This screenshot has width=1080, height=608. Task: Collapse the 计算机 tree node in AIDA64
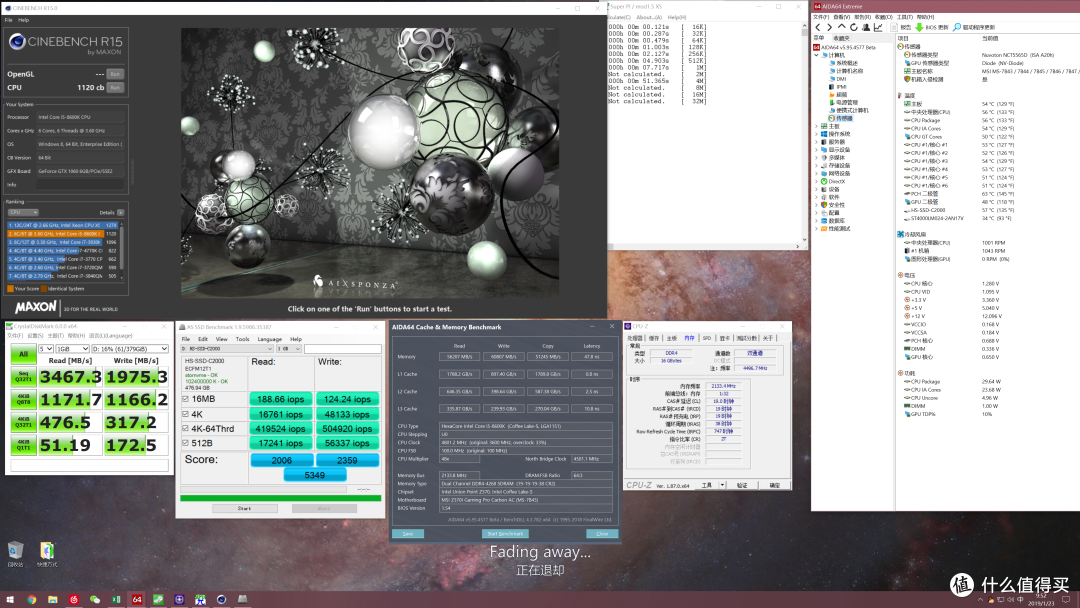click(x=817, y=55)
